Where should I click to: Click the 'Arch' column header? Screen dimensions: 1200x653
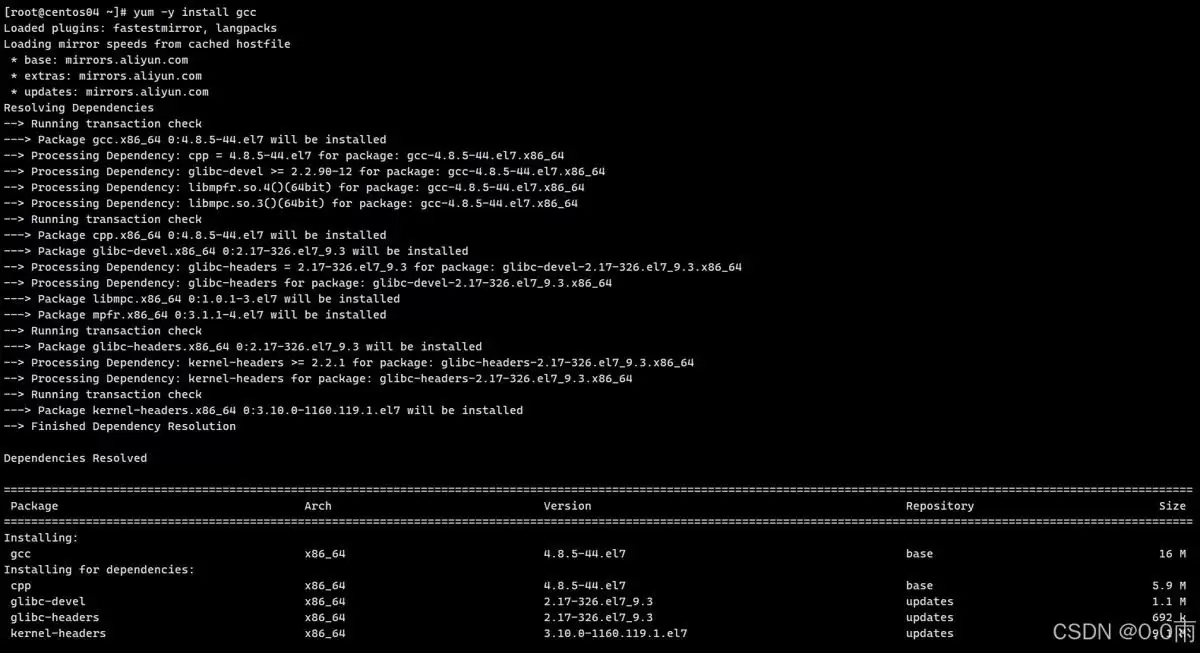tap(318, 507)
